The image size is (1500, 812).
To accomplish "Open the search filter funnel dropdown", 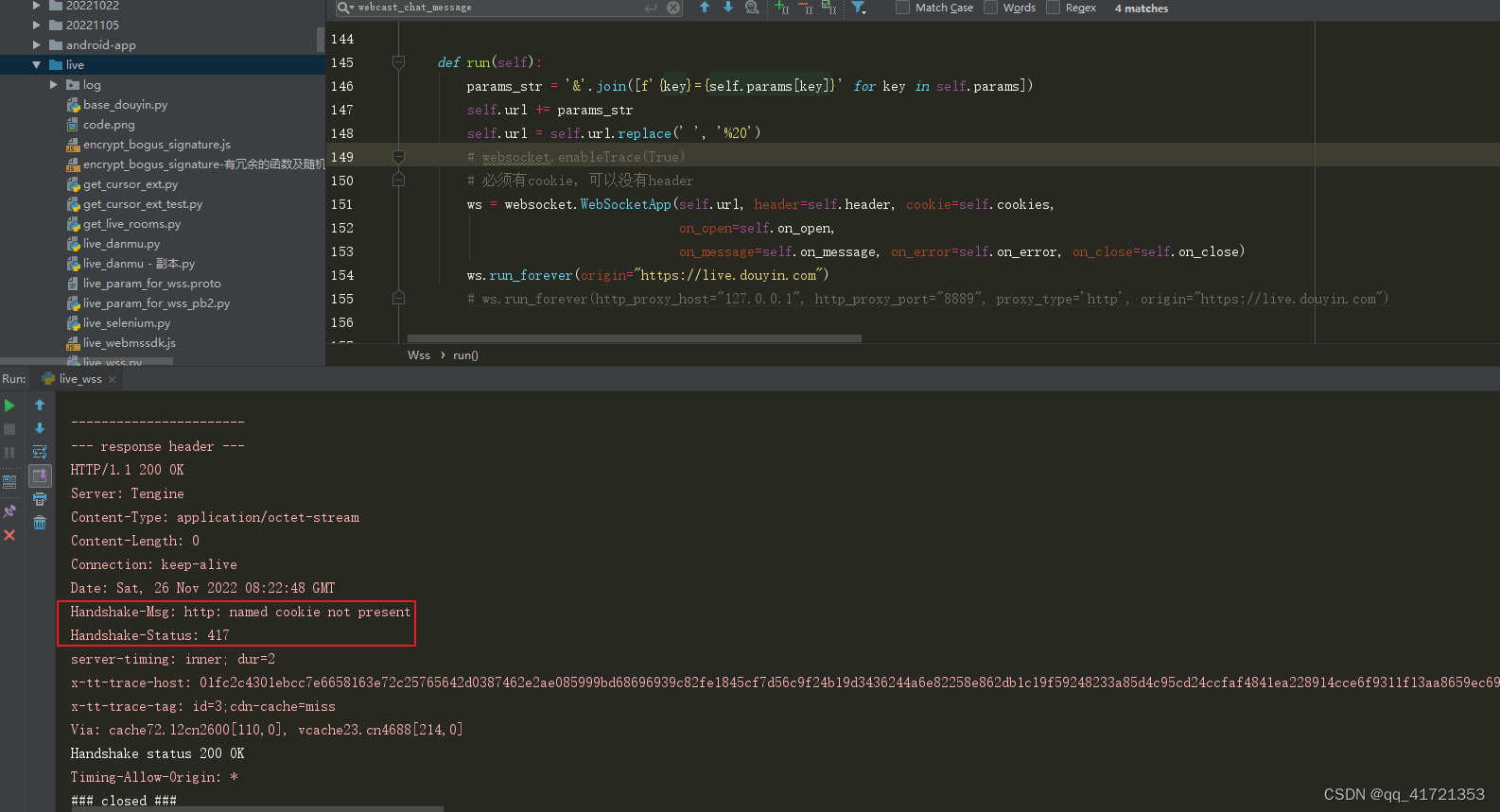I will point(859,8).
